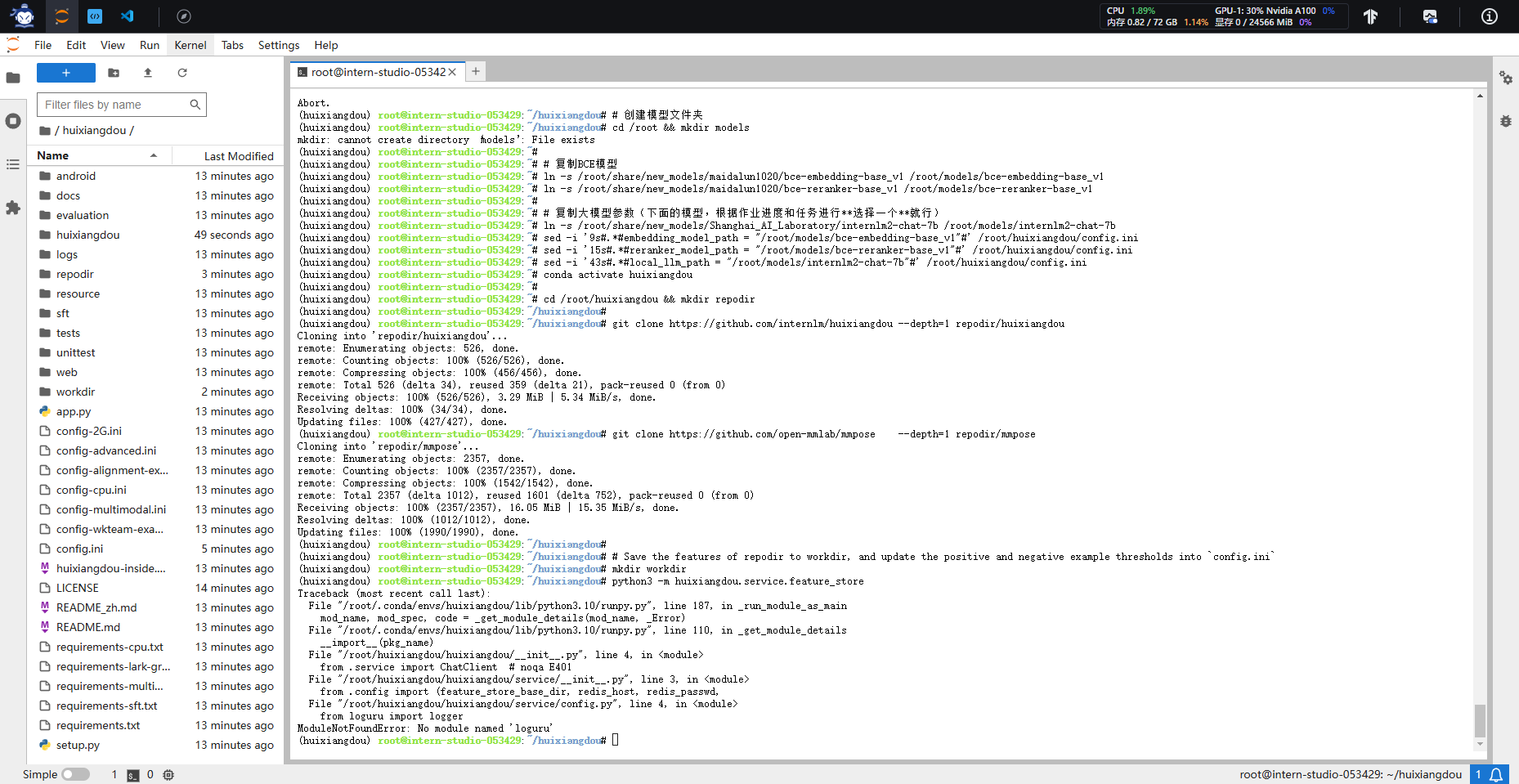Select the app.py file
This screenshot has height=784, width=1519.
pyautogui.click(x=156, y=411)
